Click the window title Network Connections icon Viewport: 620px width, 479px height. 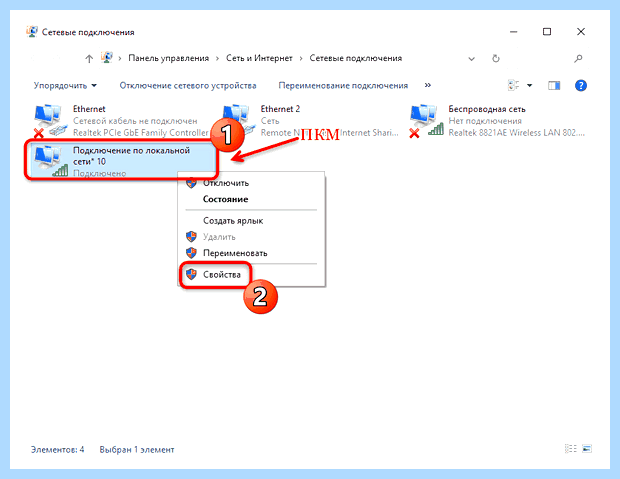[x=32, y=32]
